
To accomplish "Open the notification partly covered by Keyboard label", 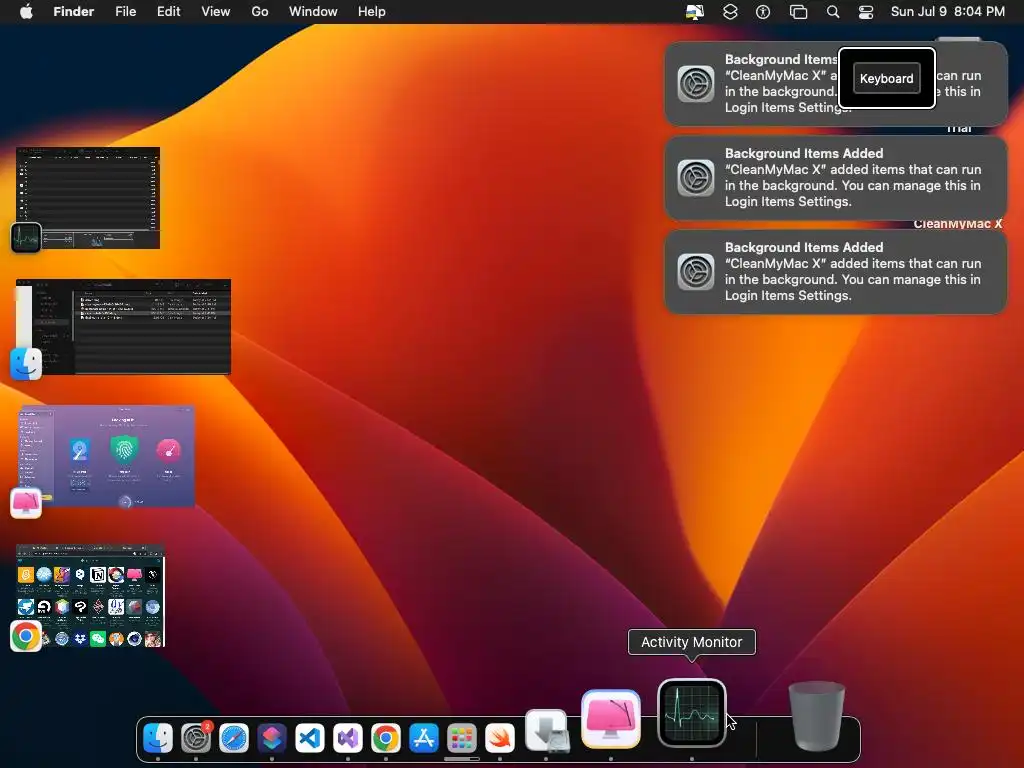I will tap(835, 84).
